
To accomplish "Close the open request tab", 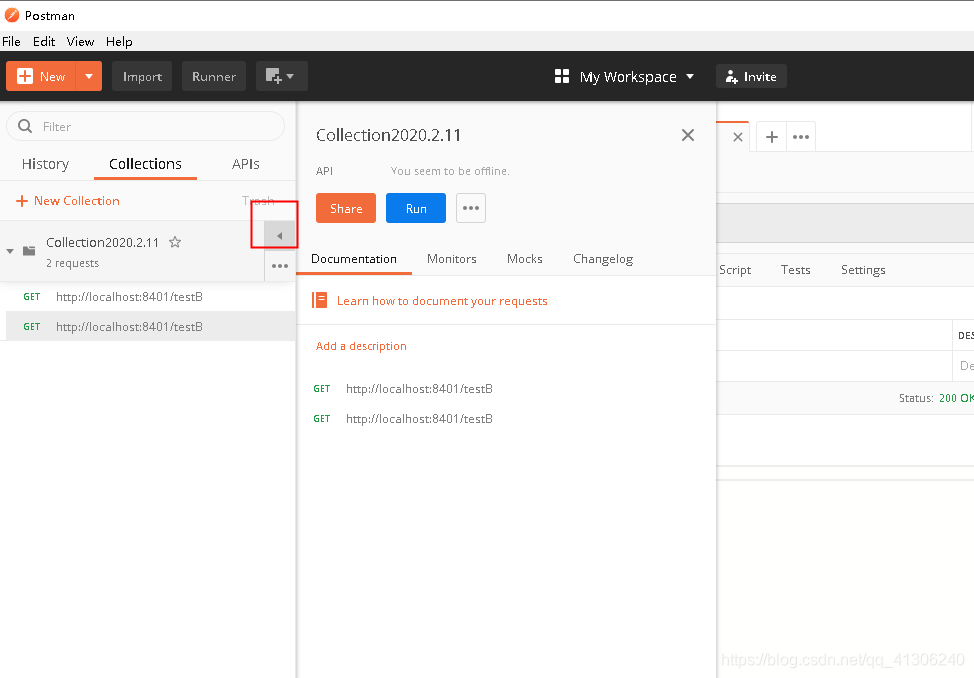I will click(738, 137).
